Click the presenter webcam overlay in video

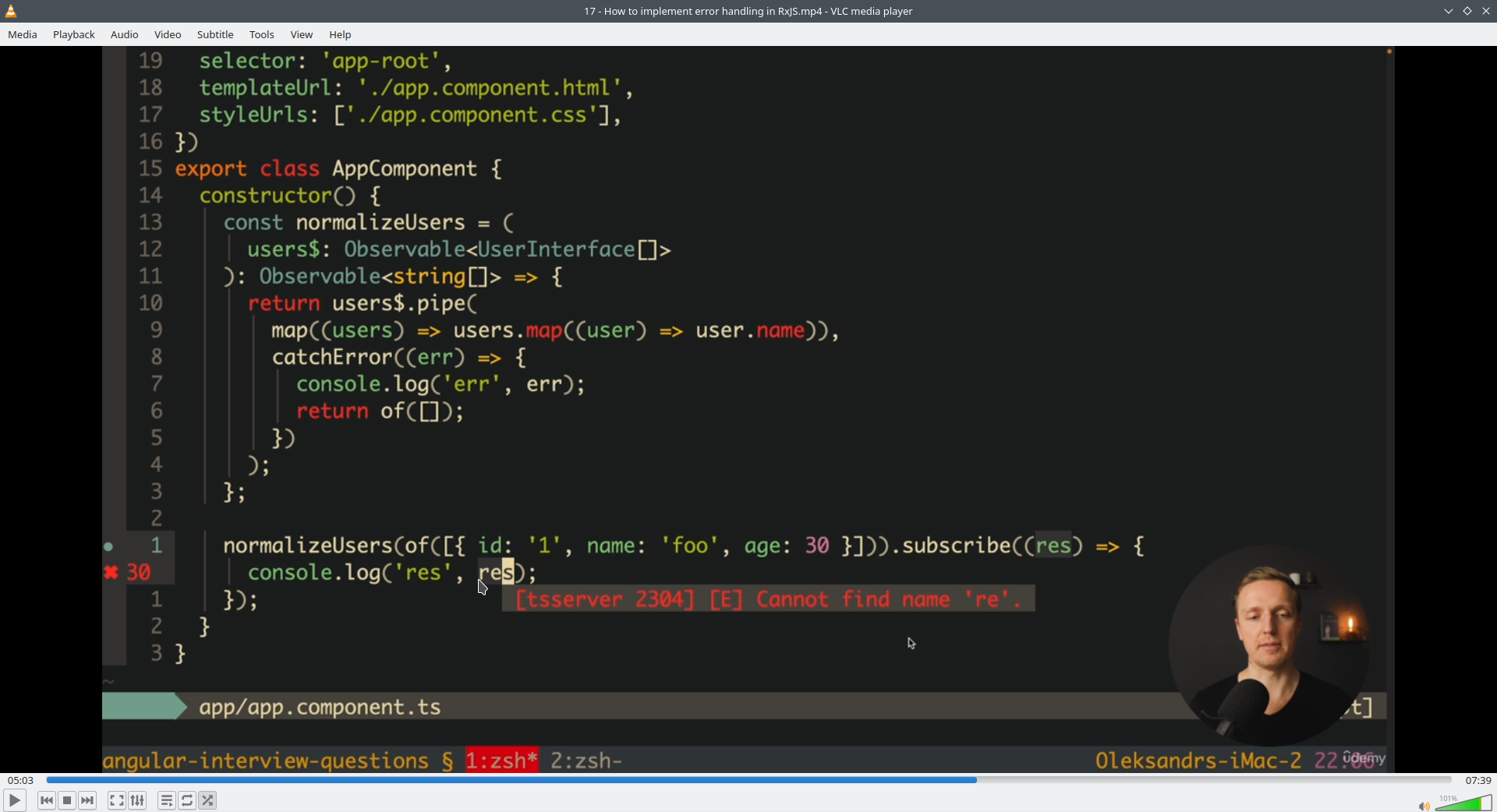click(x=1269, y=645)
